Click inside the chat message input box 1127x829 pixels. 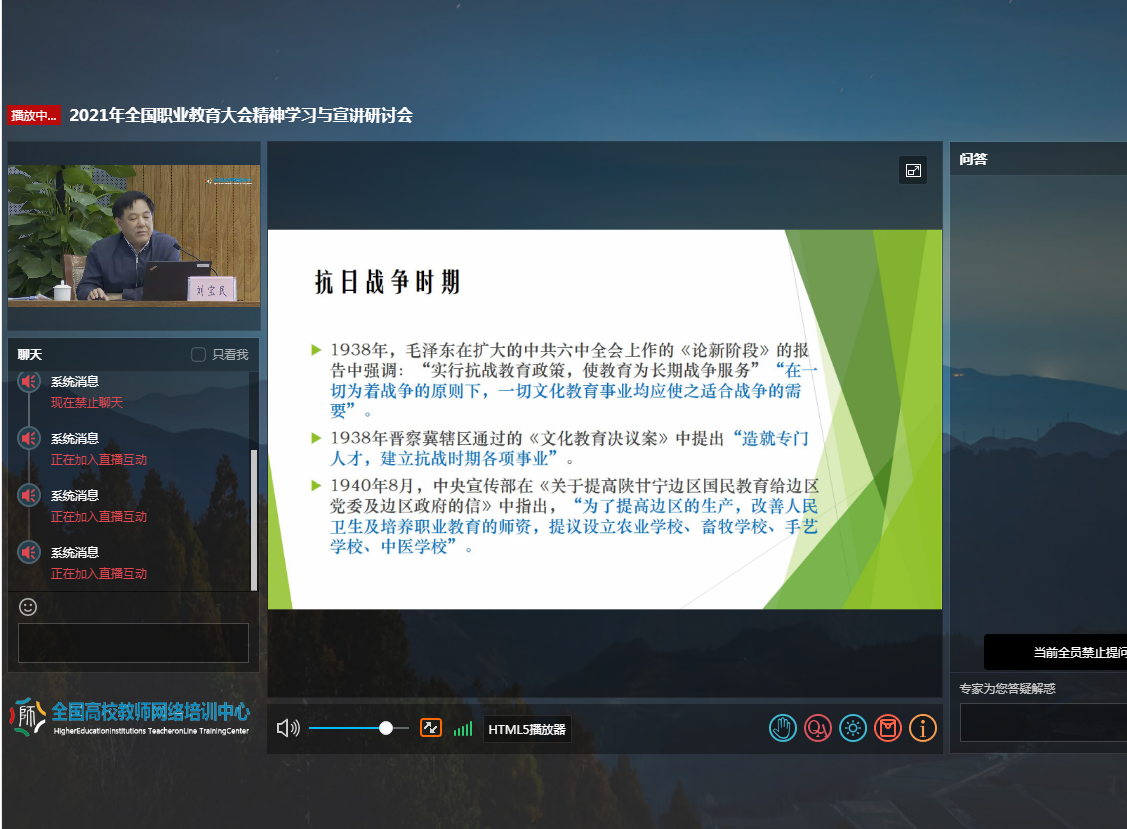(133, 643)
